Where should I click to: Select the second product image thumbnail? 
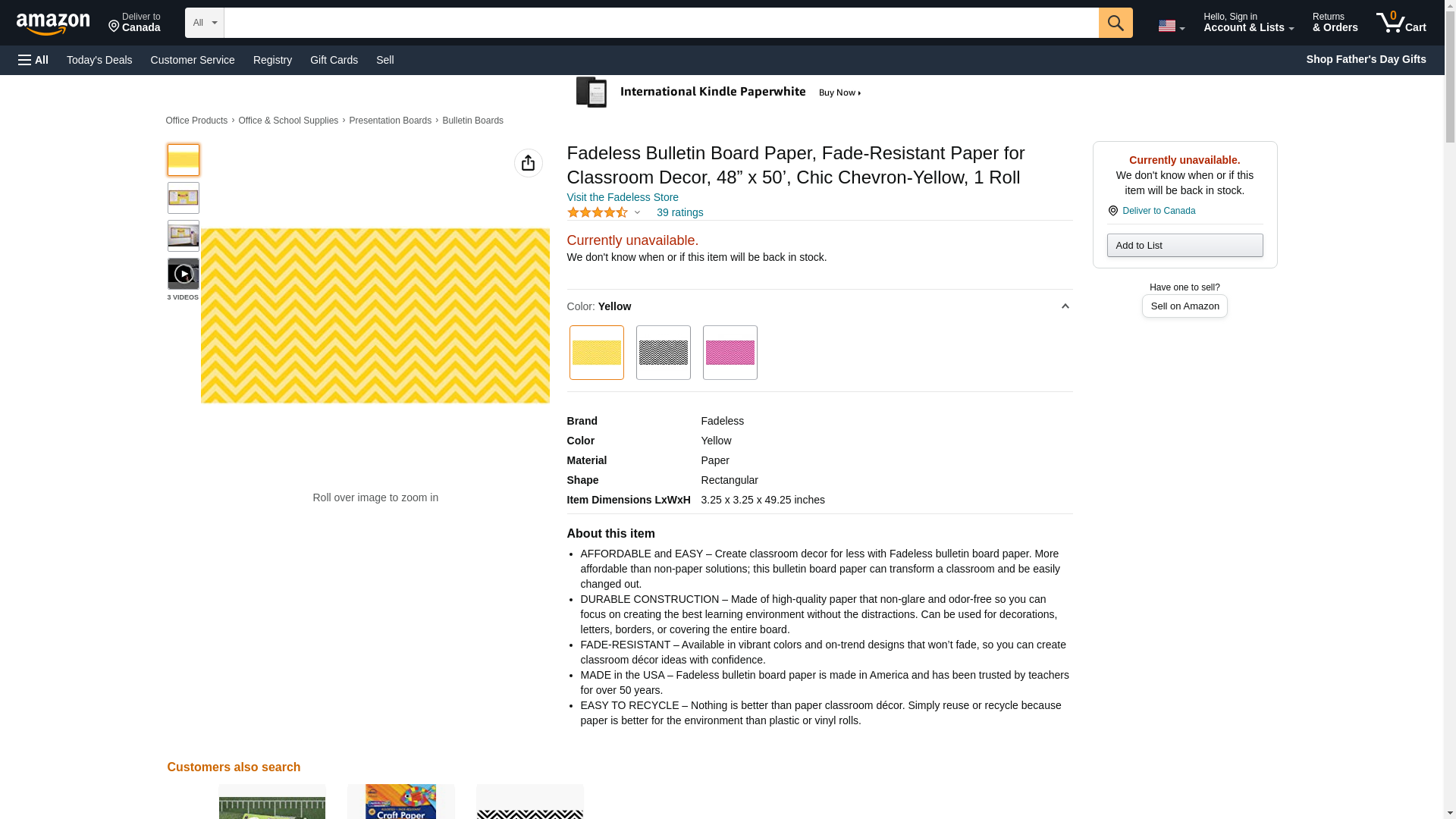pyautogui.click(x=183, y=198)
